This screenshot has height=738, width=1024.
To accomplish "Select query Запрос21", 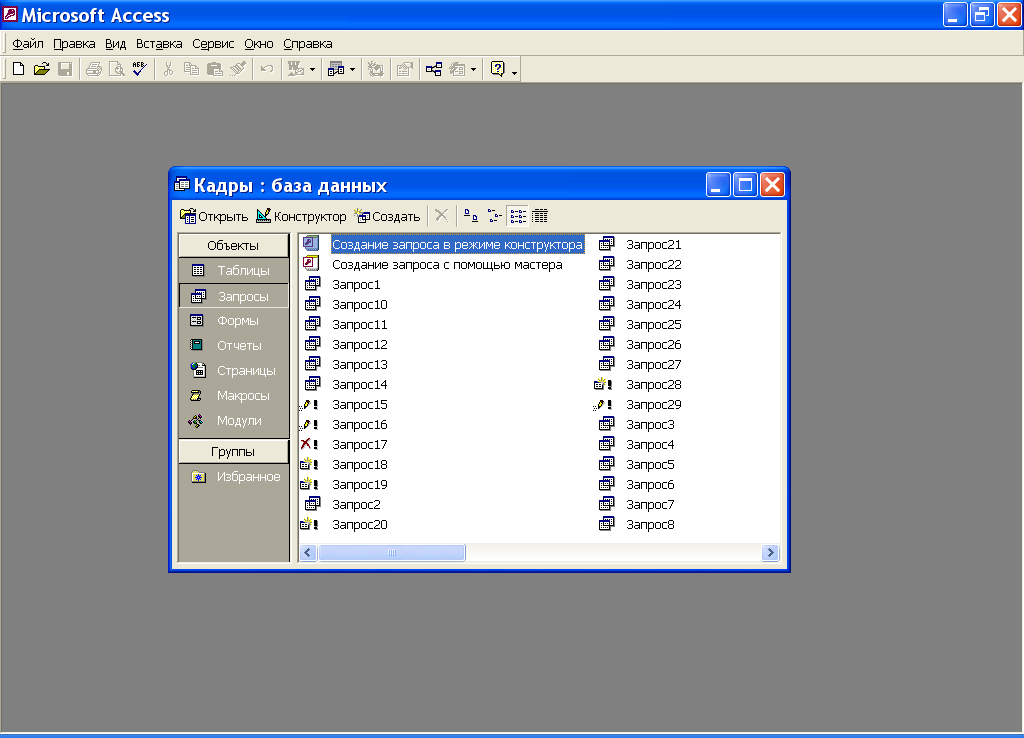I will click(653, 244).
